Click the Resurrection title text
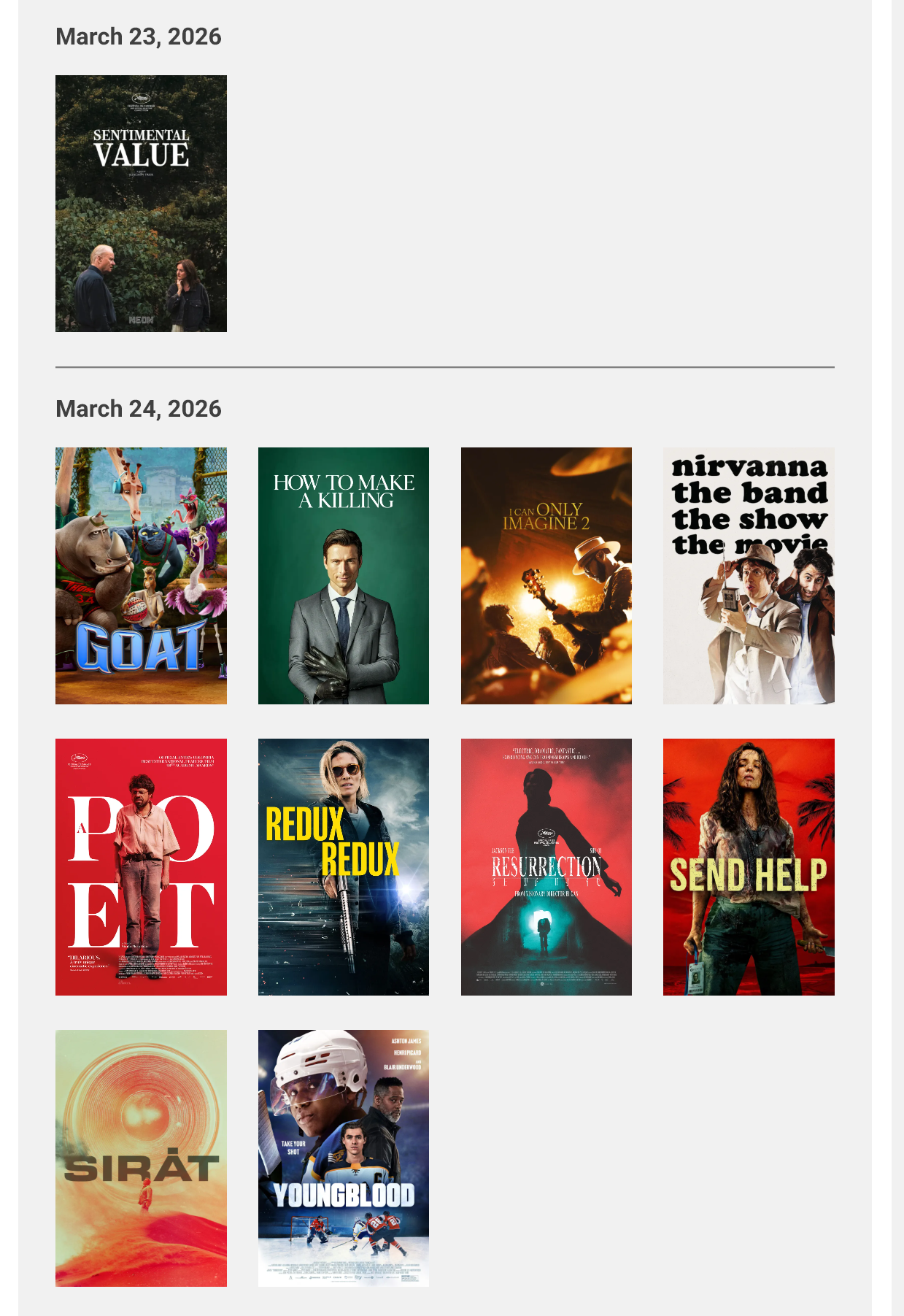The width and height of the screenshot is (904, 1316). [x=546, y=866]
